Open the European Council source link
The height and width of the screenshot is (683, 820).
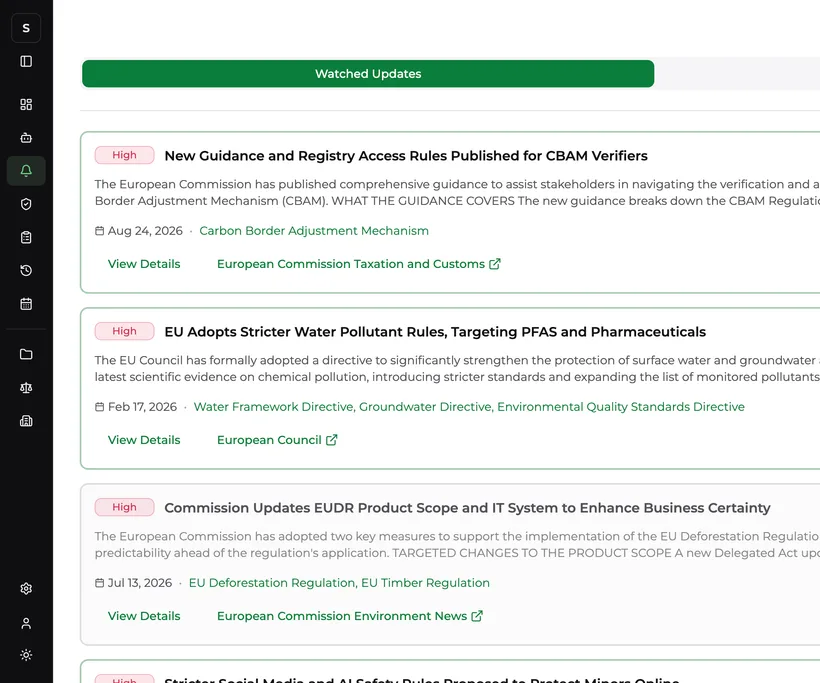click(277, 440)
